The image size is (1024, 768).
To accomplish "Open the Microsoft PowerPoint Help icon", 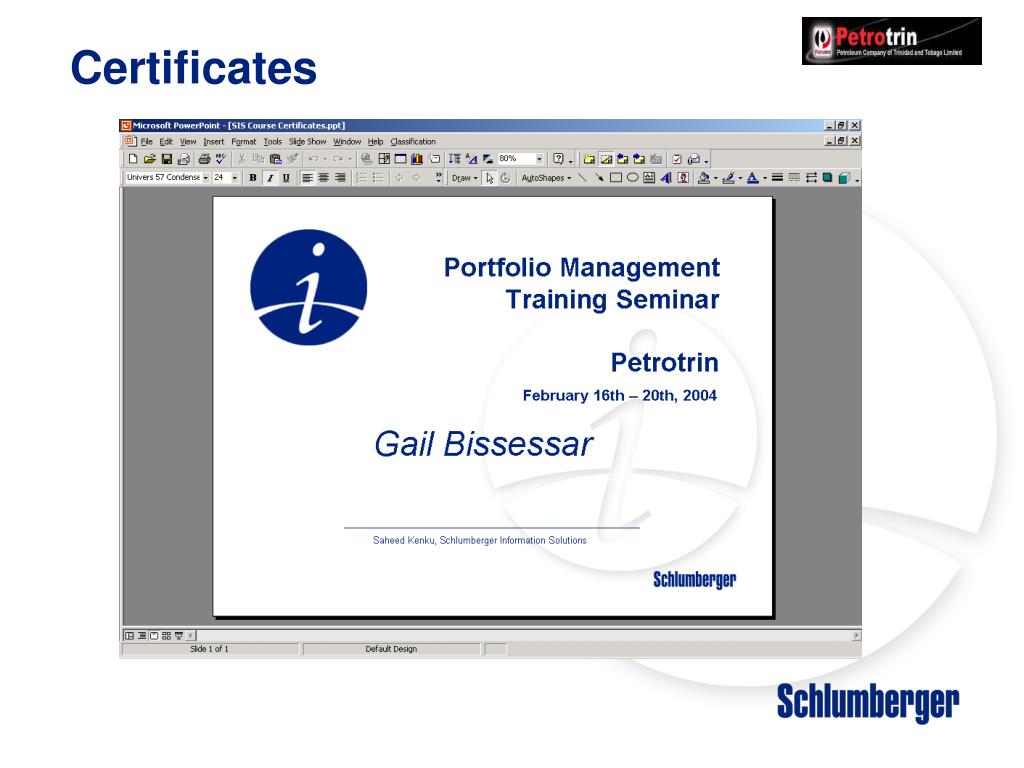I will [x=558, y=159].
